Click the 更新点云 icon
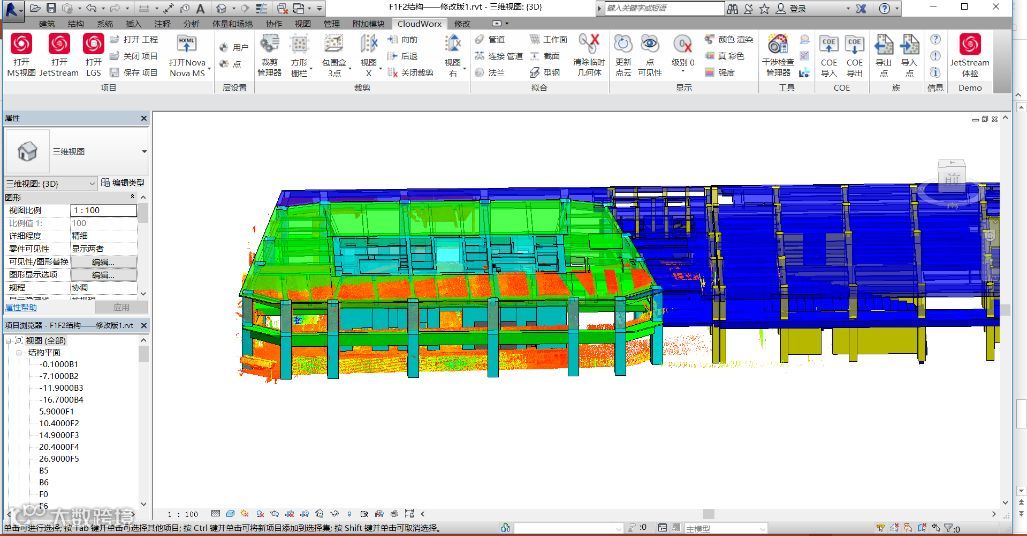Image resolution: width=1027 pixels, height=536 pixels. click(x=623, y=45)
